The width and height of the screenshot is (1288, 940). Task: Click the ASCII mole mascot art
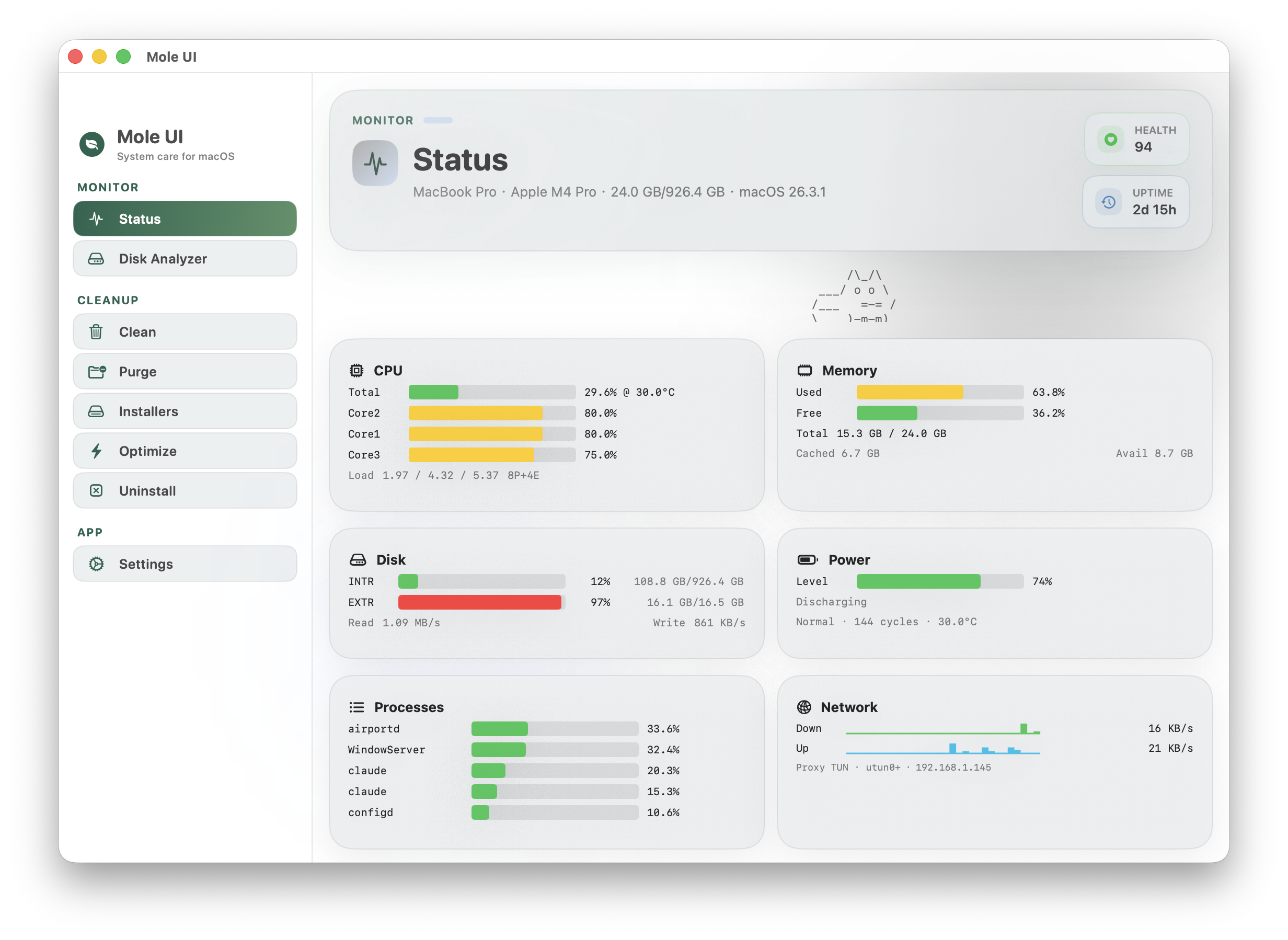[854, 297]
